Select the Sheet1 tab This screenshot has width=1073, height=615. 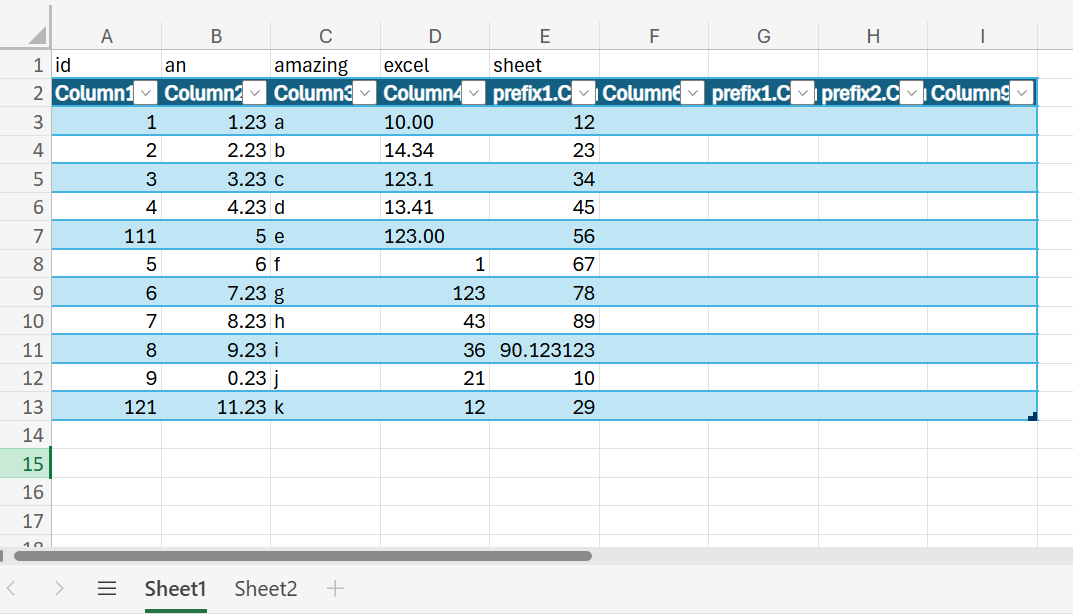click(175, 588)
